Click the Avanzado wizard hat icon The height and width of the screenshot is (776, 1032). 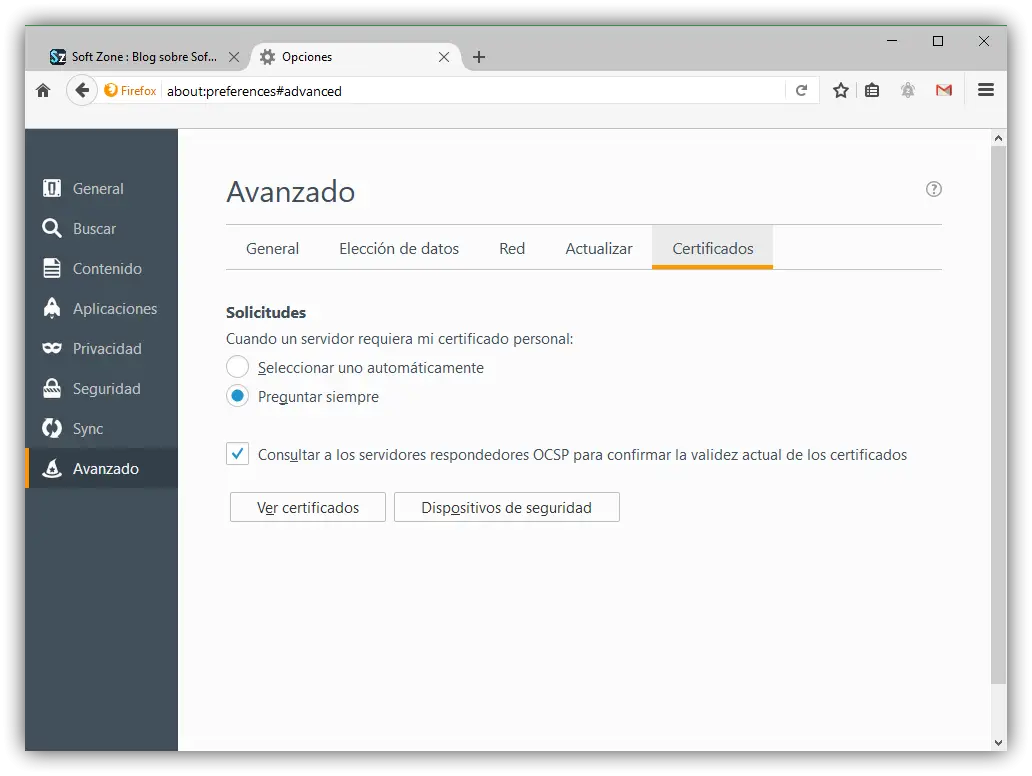pyautogui.click(x=52, y=468)
